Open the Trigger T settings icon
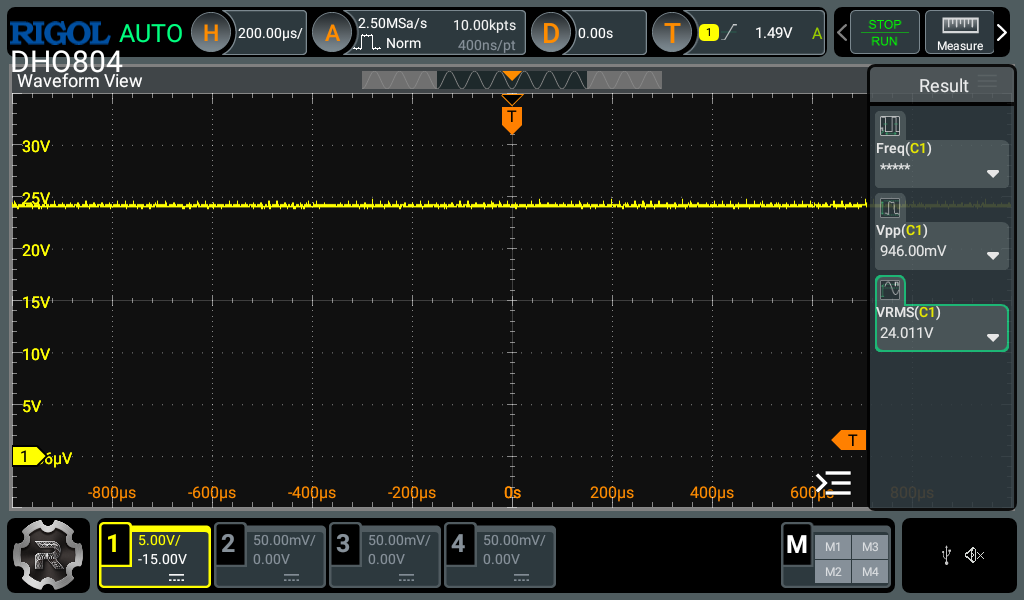The image size is (1024, 600). (672, 33)
